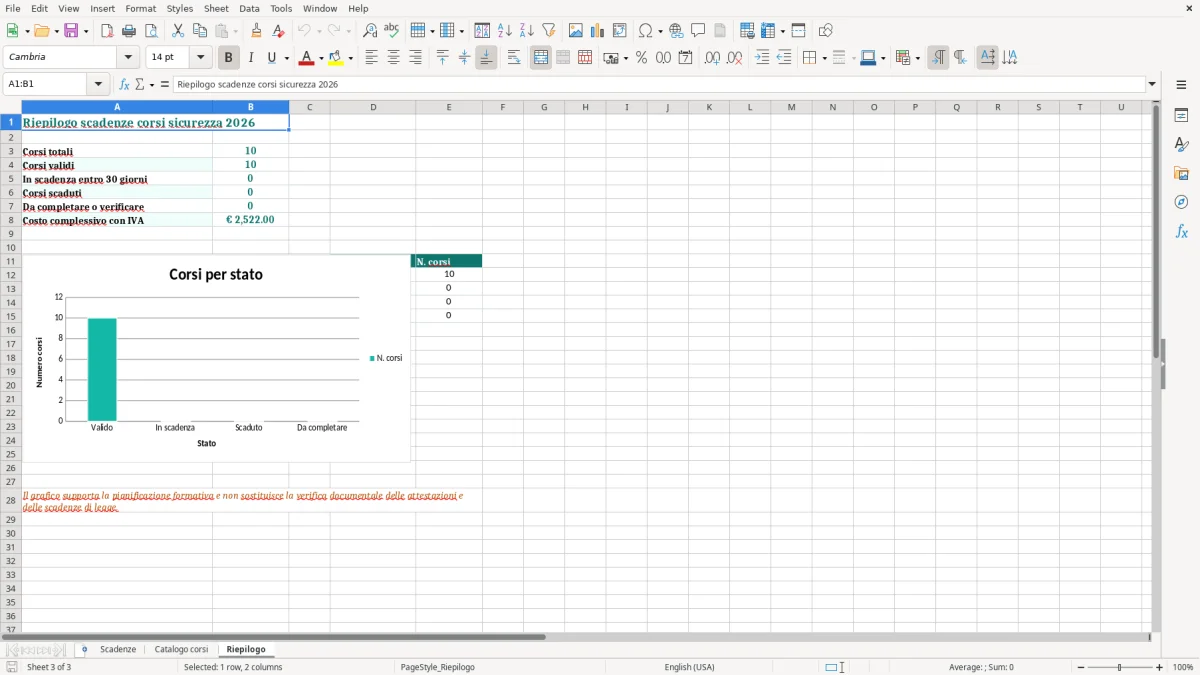Toggle Italic formatting
The width and height of the screenshot is (1200, 675).
[250, 58]
